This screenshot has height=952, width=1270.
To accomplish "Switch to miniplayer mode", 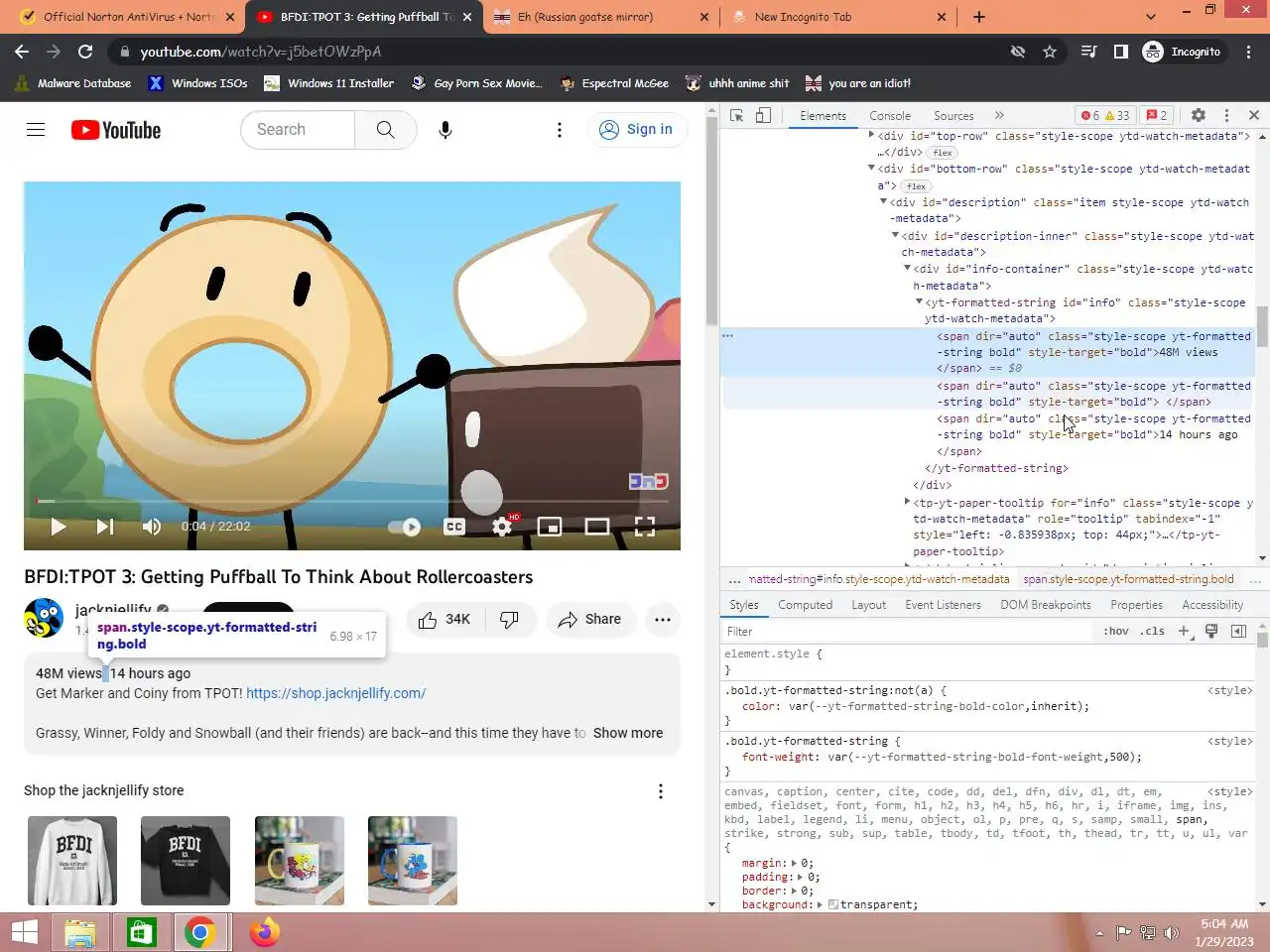I will (550, 527).
